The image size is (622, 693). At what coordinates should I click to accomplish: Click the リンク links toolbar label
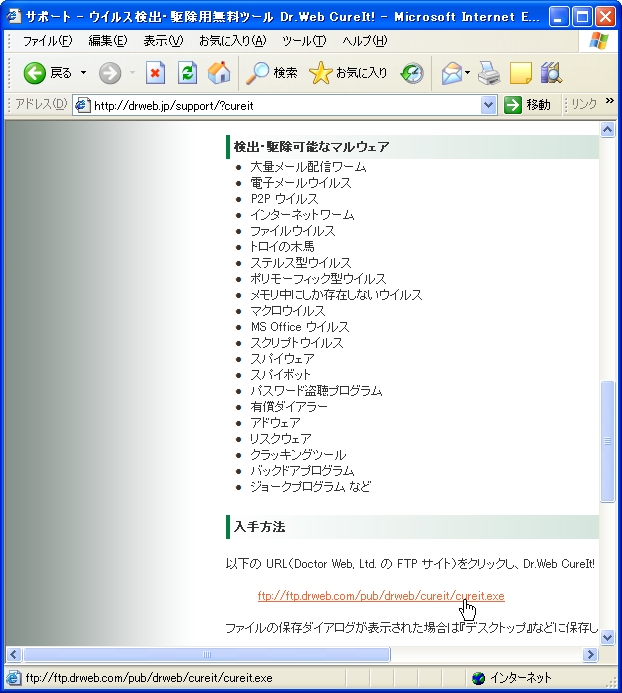pos(584,104)
